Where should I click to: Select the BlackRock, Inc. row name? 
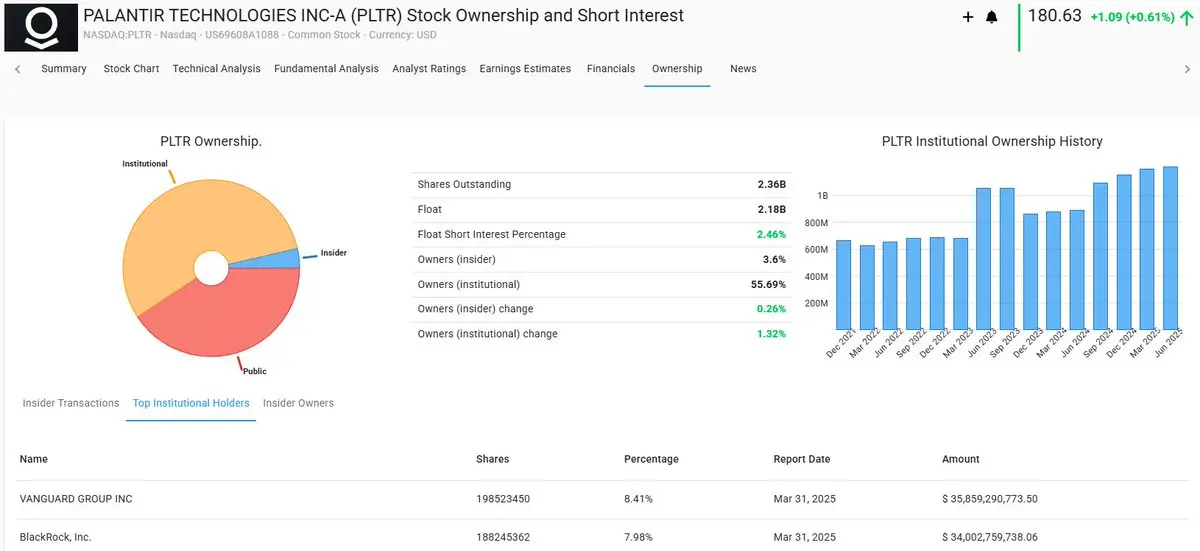(x=56, y=537)
